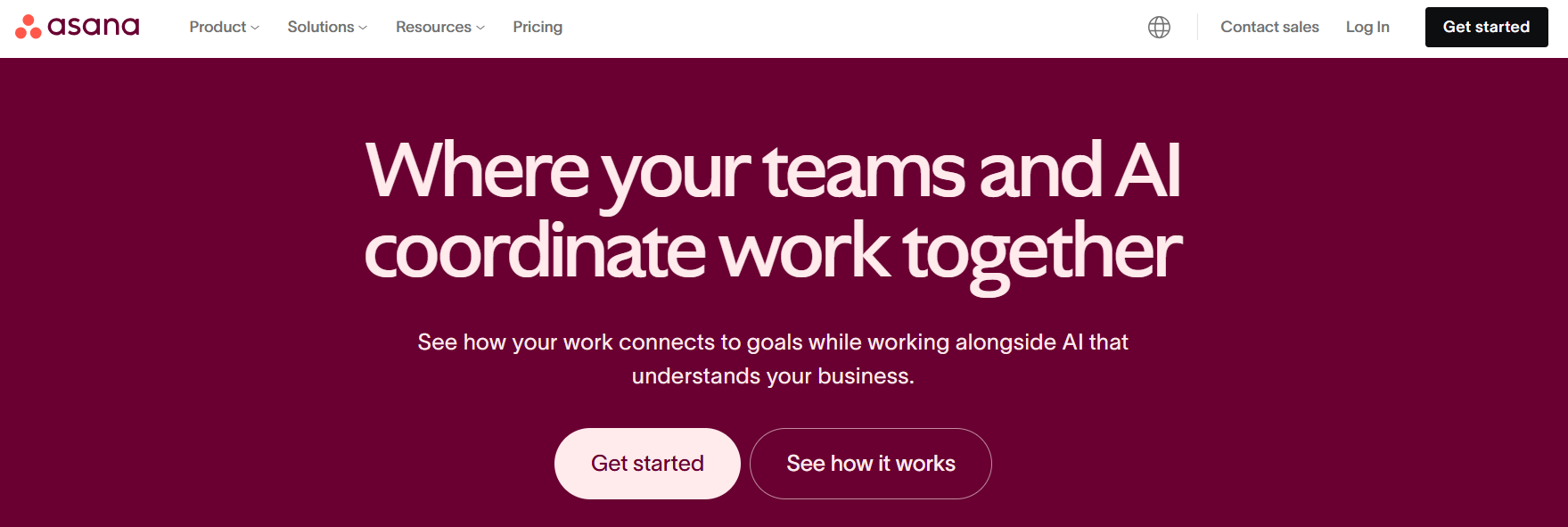This screenshot has width=1568, height=527.
Task: Open the Resources navigation item
Action: [x=440, y=27]
